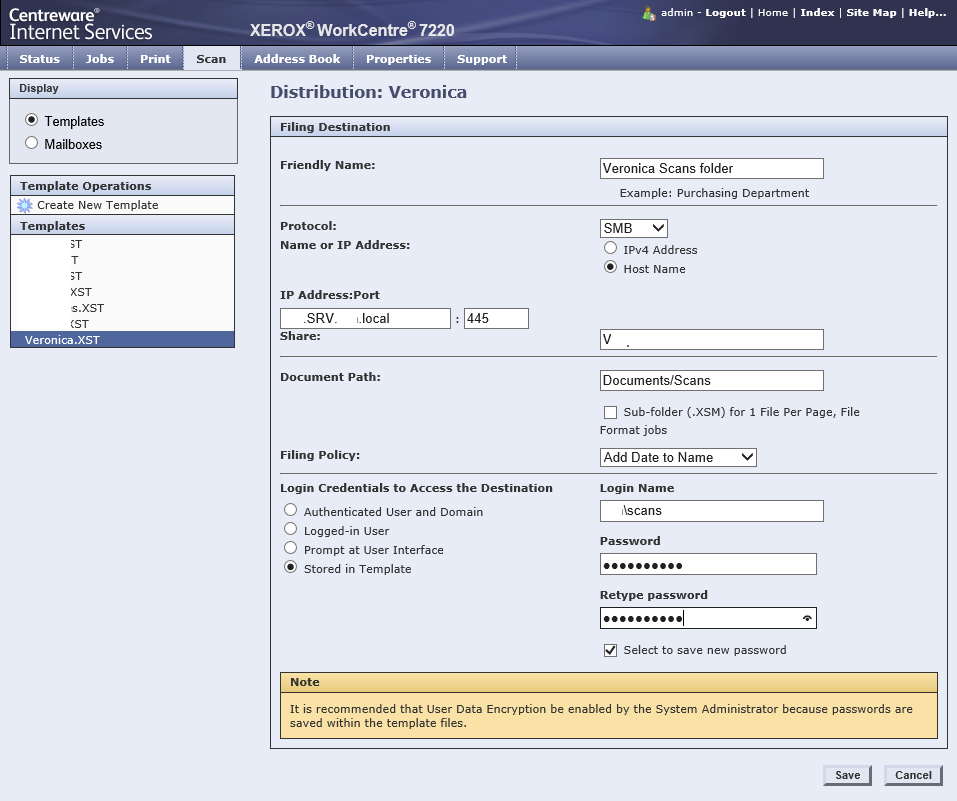
Task: Click the Save button
Action: [846, 775]
